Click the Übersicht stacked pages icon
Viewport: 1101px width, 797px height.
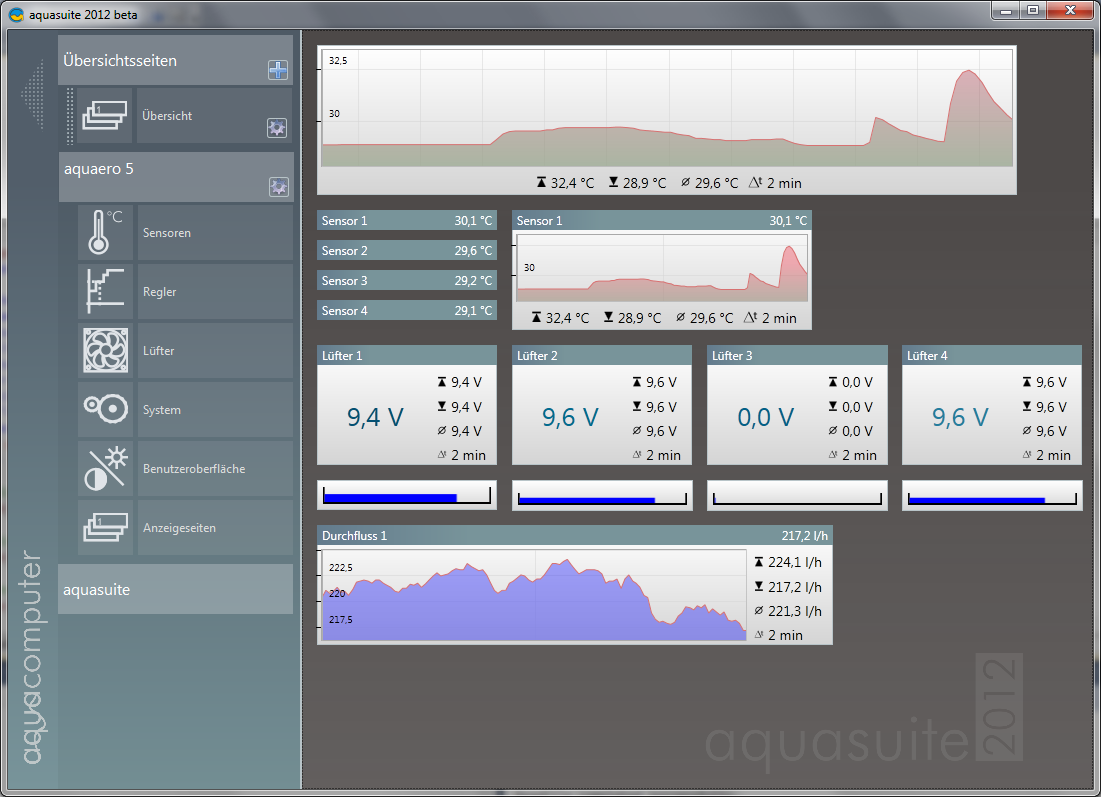coord(105,116)
